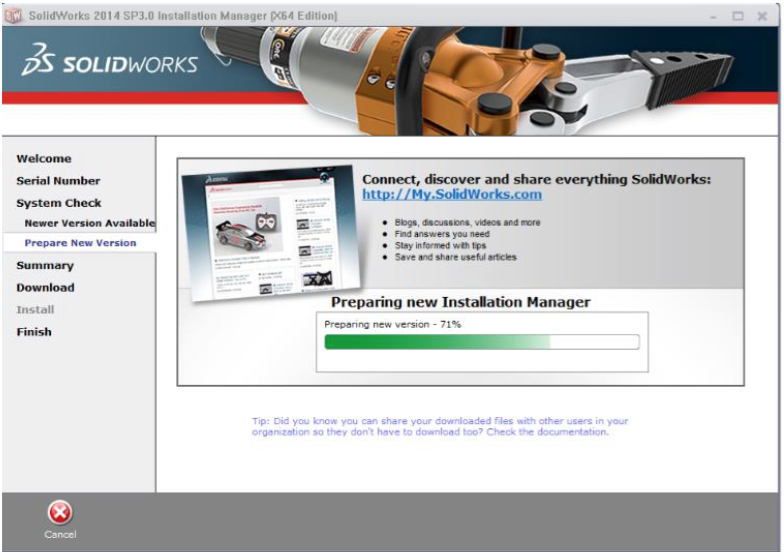Screen dimensions: 784x552
Task: Click the green preparation progress bar
Action: [481, 342]
